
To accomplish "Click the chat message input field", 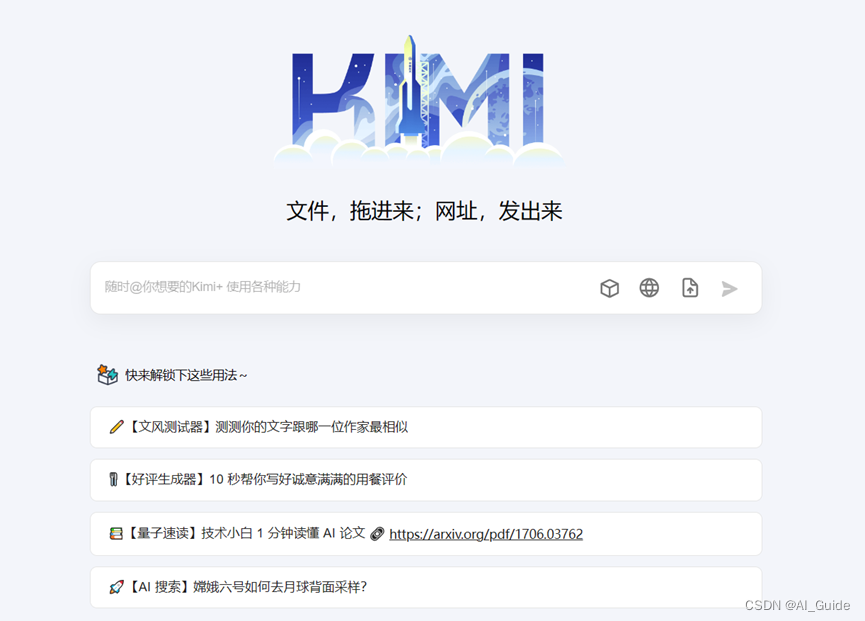I will pos(300,288).
